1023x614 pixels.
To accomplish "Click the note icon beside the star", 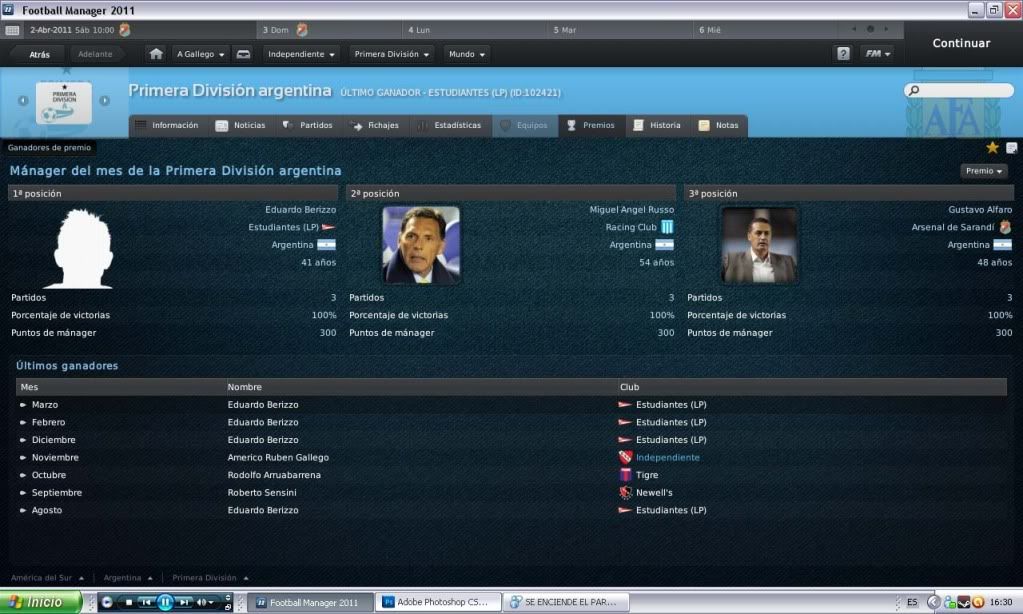I will click(1011, 148).
